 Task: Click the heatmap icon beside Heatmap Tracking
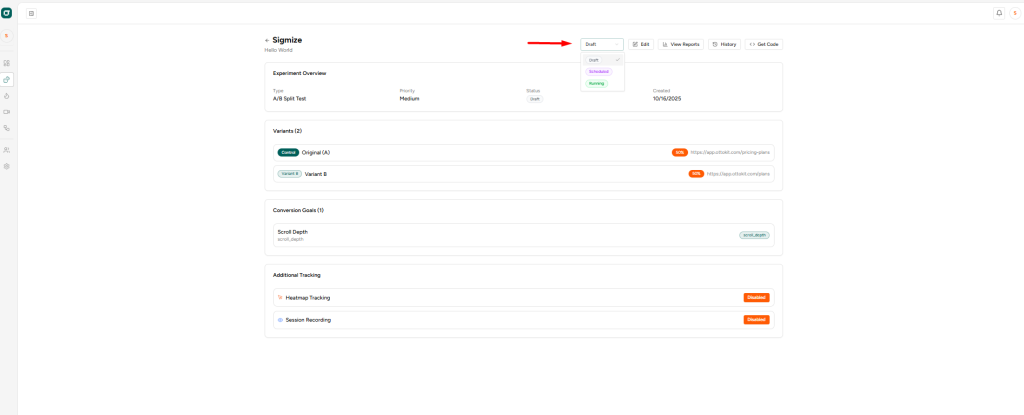pyautogui.click(x=280, y=297)
